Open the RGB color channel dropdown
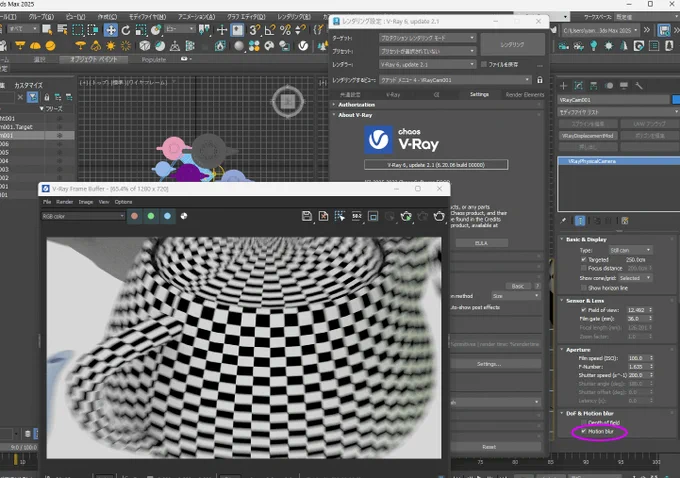This screenshot has width=680, height=478. [x=83, y=216]
